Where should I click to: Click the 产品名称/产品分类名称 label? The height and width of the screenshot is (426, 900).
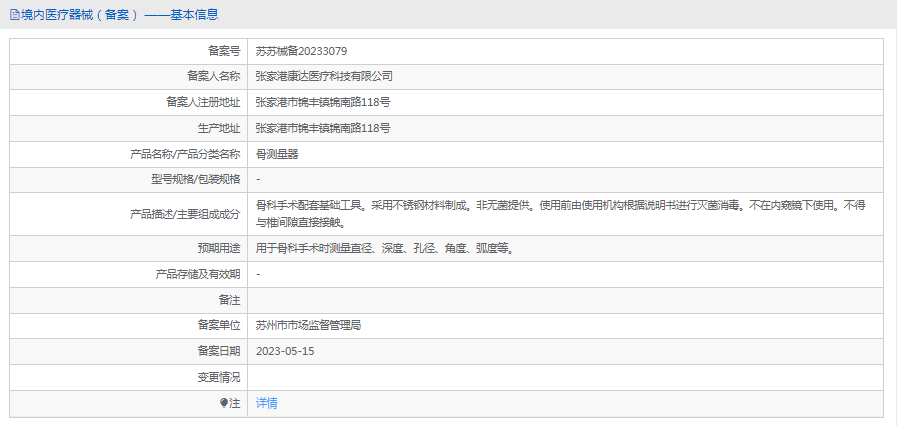coord(185,154)
